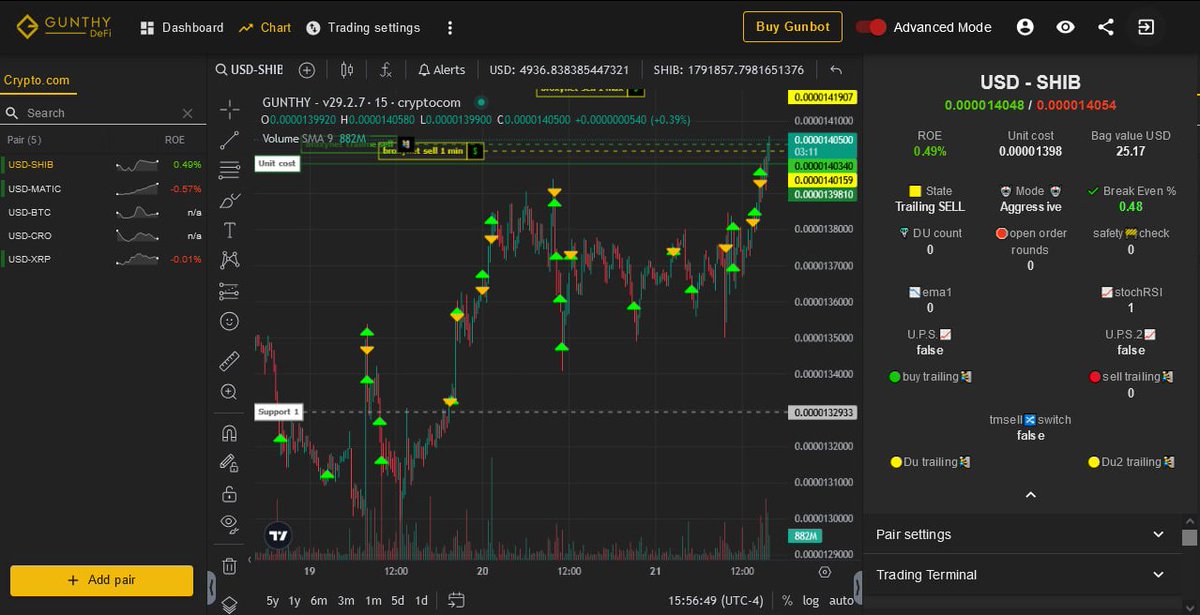Image resolution: width=1200 pixels, height=615 pixels.
Task: Open Trading settings
Action: (x=363, y=27)
